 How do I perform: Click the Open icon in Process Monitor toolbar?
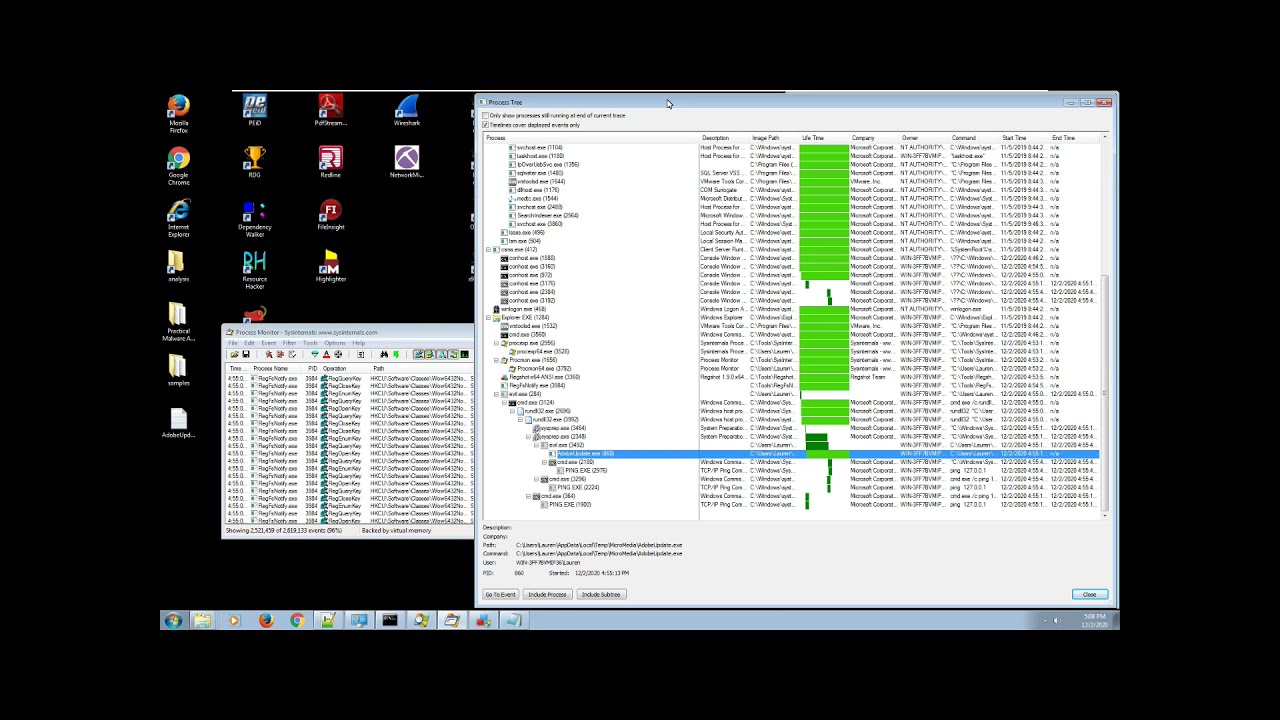234,355
